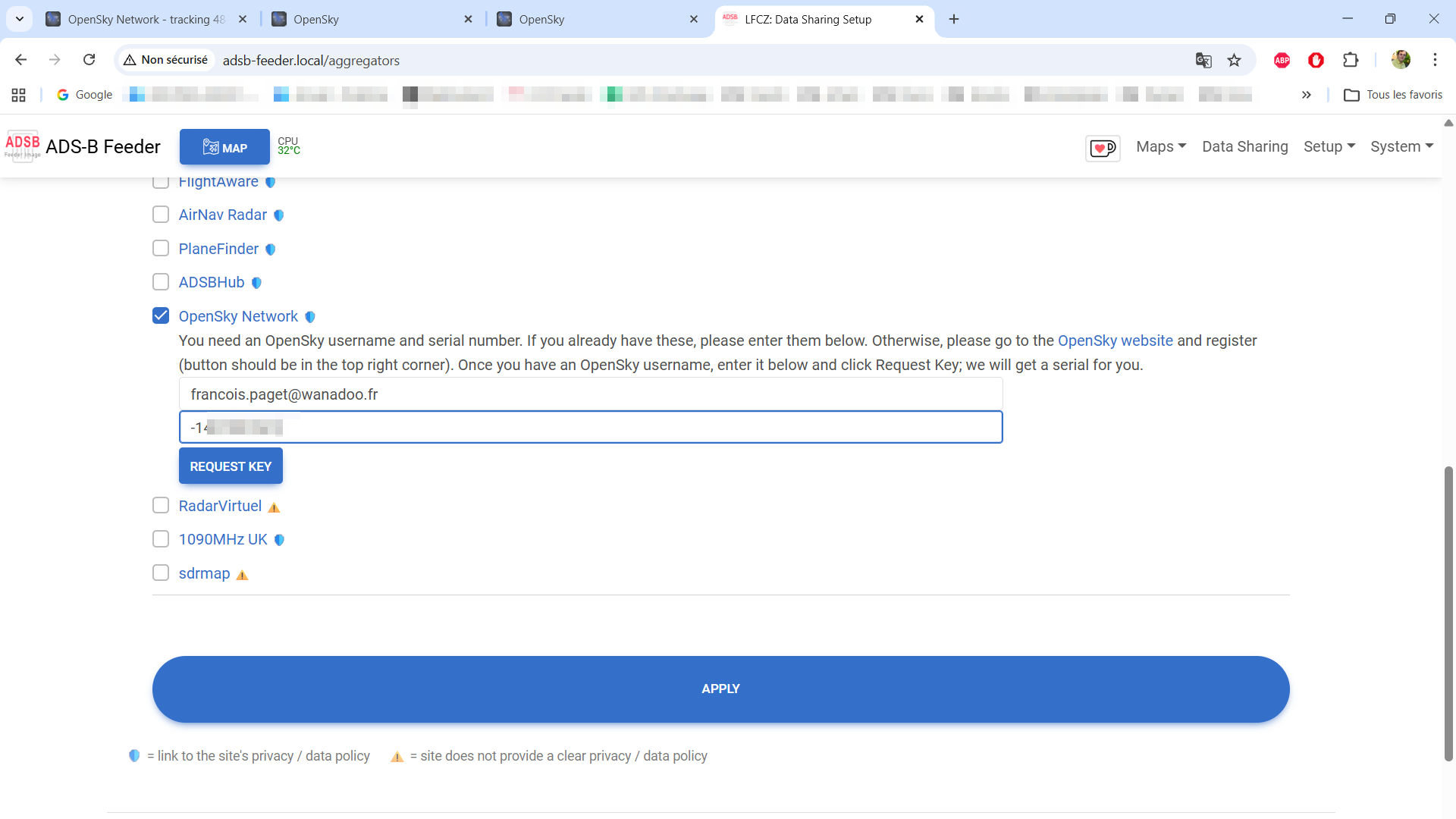Open the PlaneFinder link
This screenshot has height=819, width=1456.
218,249
